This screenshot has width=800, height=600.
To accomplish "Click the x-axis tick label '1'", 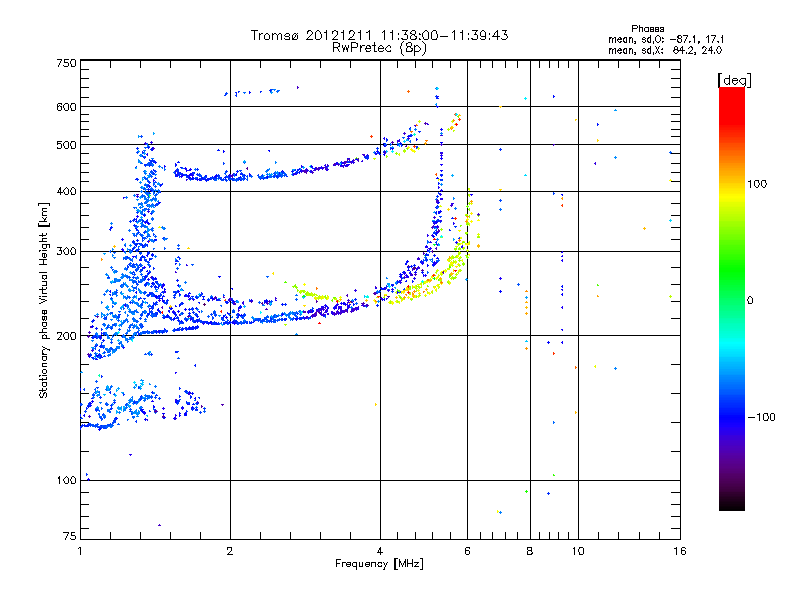I will [x=80, y=551].
